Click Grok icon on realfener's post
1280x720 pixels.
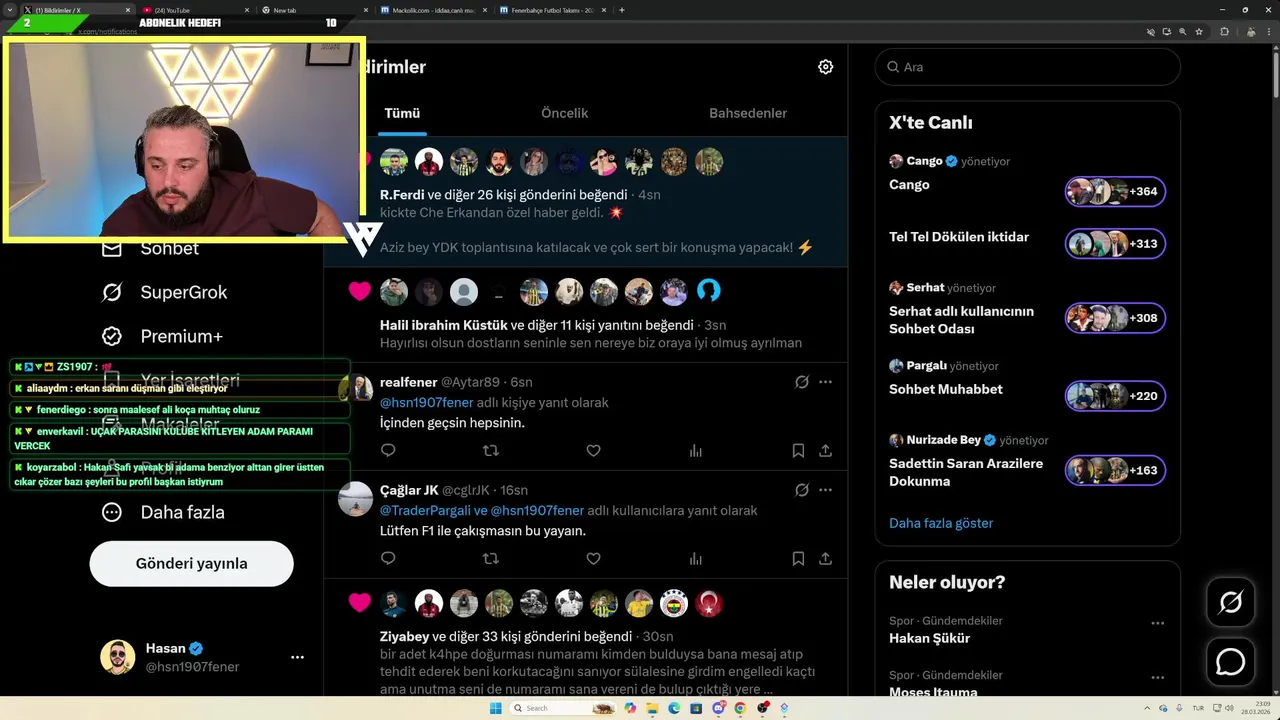(801, 382)
